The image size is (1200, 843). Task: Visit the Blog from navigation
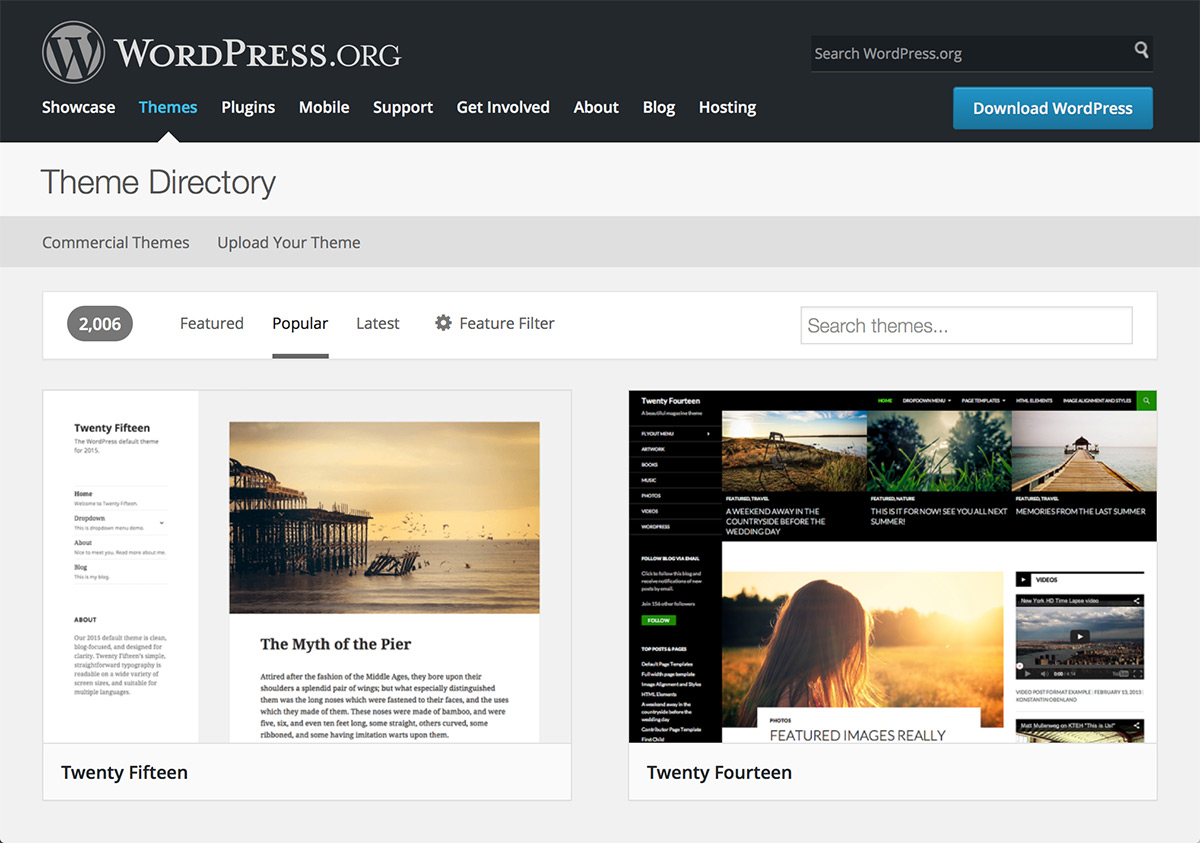click(x=659, y=107)
